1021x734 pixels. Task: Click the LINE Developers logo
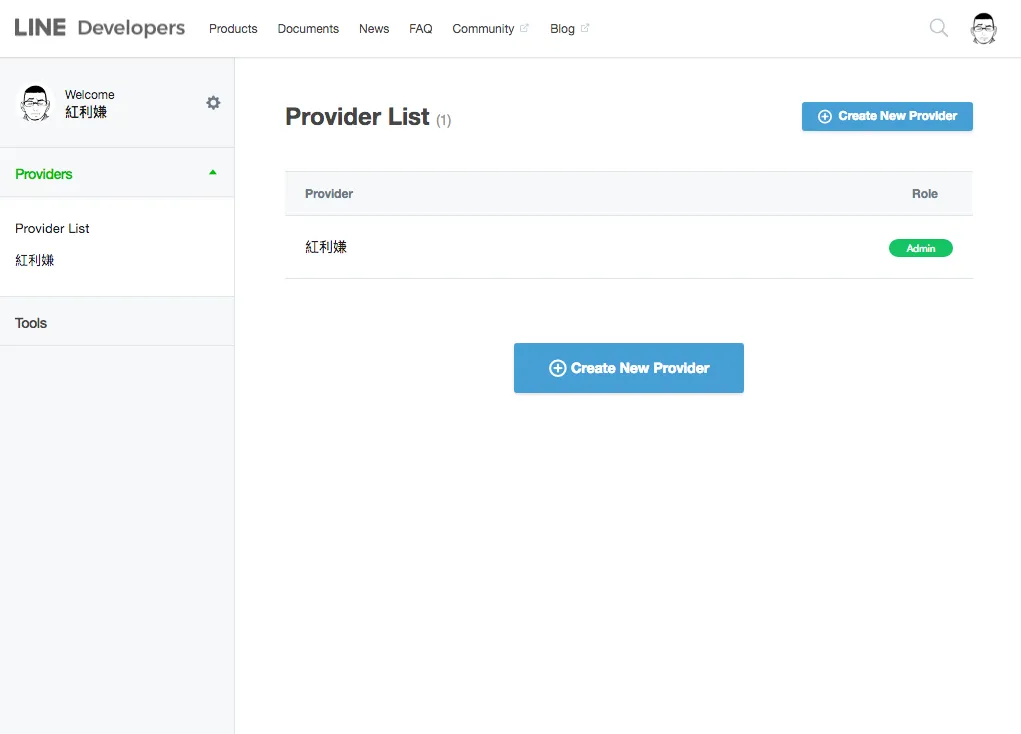99,28
